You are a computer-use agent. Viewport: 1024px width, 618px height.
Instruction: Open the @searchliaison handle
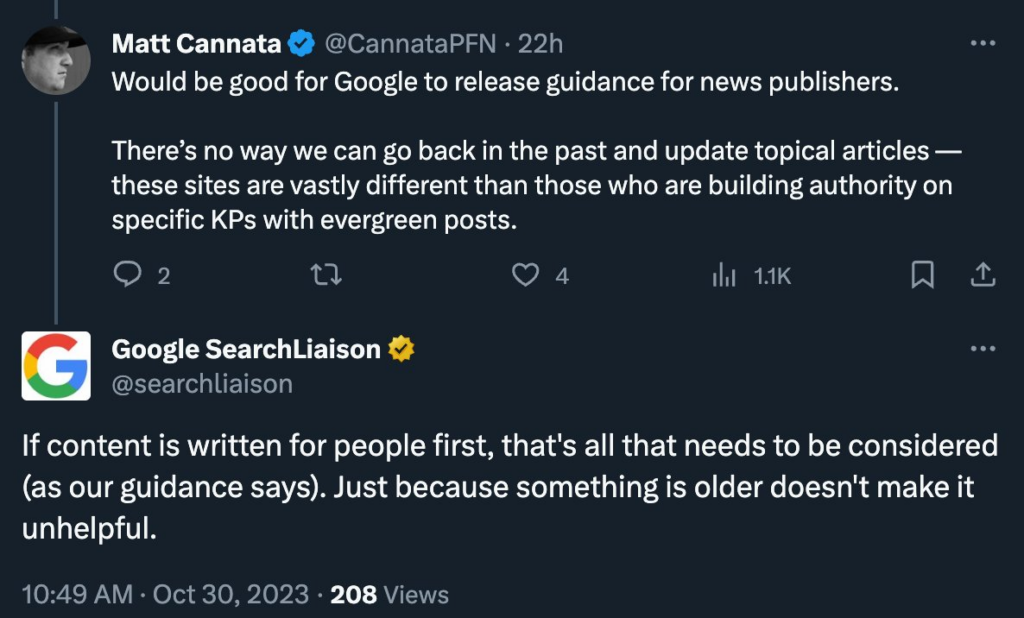202,384
